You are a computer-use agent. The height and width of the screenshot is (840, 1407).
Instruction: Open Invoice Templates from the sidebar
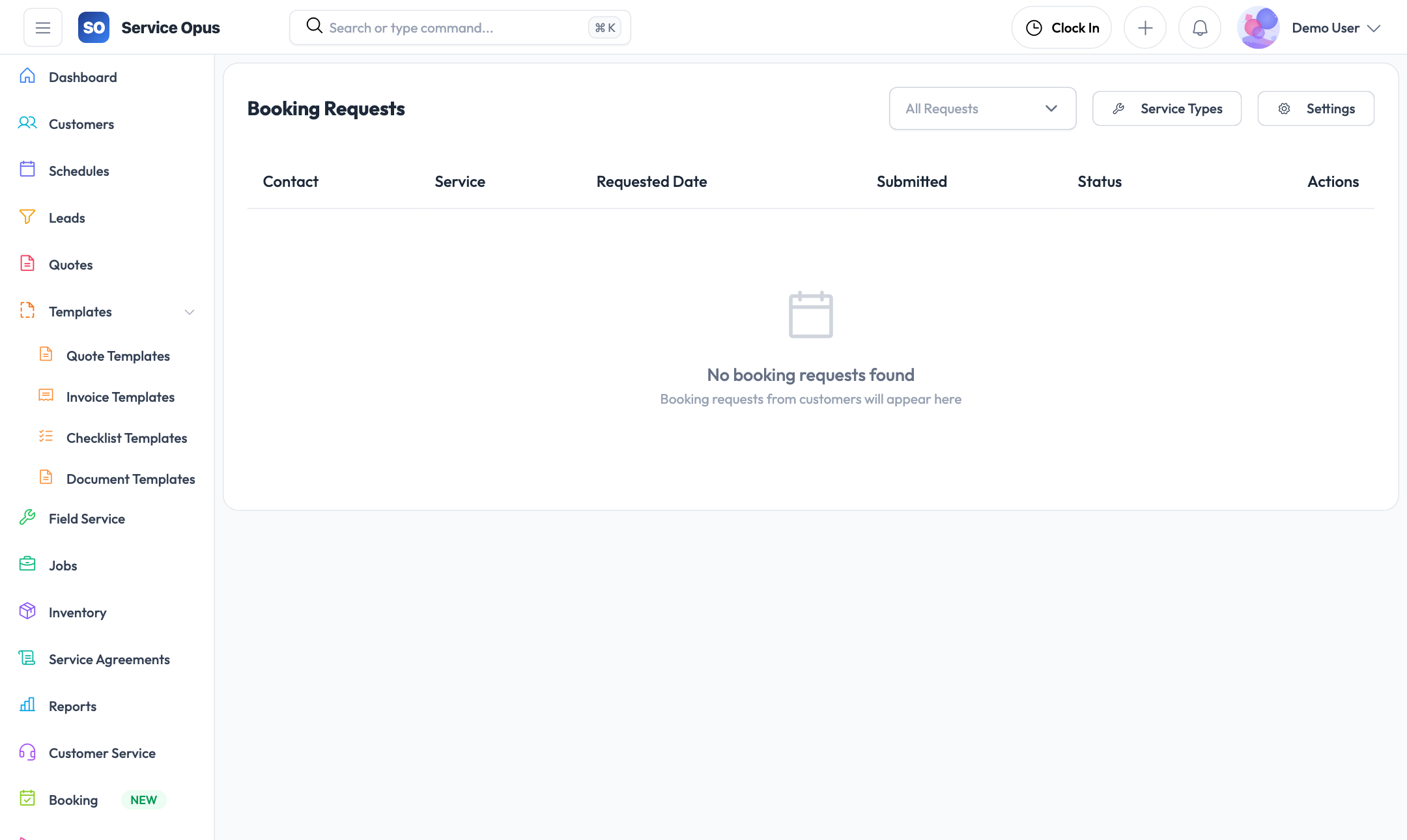click(x=120, y=397)
